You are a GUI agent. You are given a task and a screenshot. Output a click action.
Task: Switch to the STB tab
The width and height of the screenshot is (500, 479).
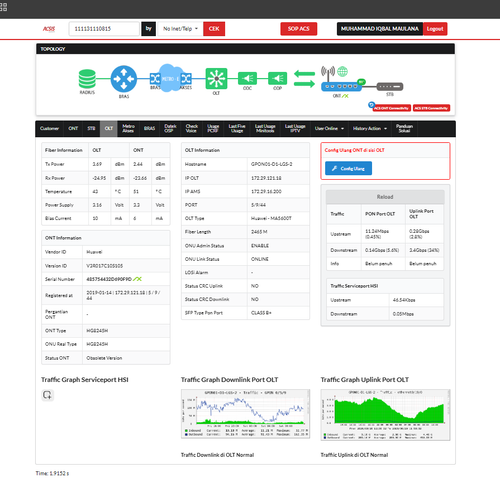[x=91, y=129]
